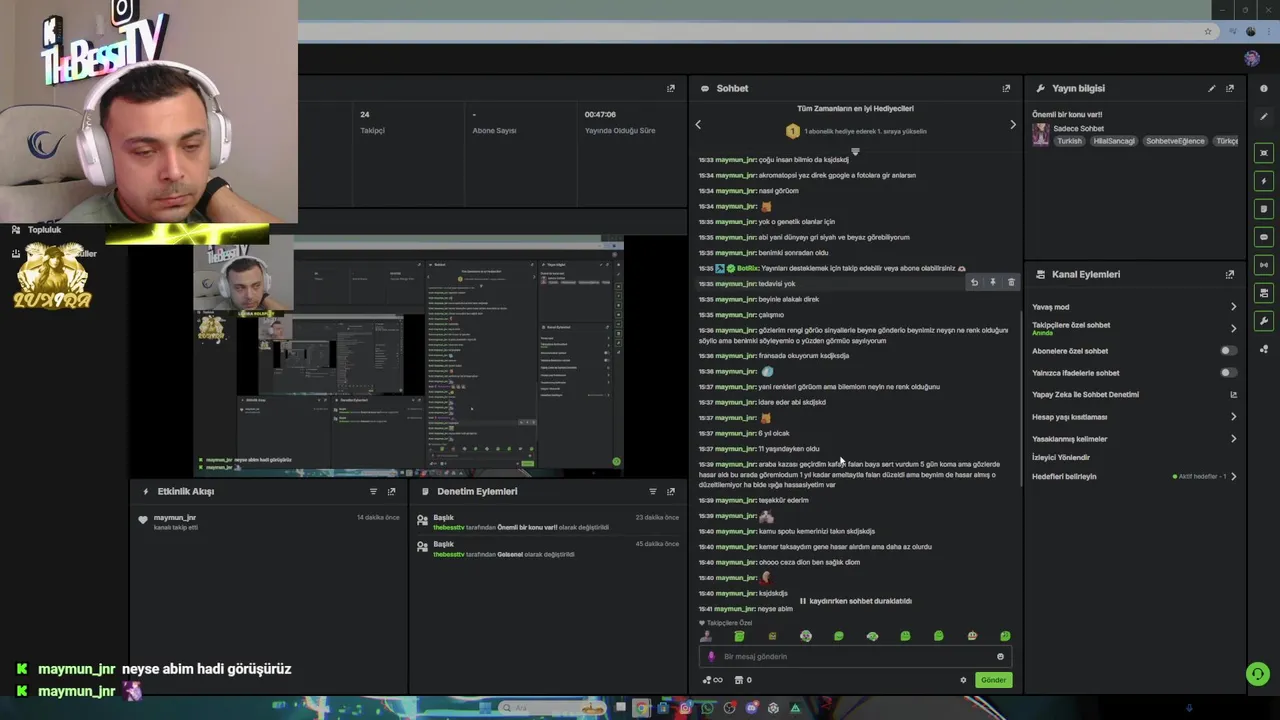Click 'kaydırırken sohbet duraklatıldı' notice

(x=855, y=601)
